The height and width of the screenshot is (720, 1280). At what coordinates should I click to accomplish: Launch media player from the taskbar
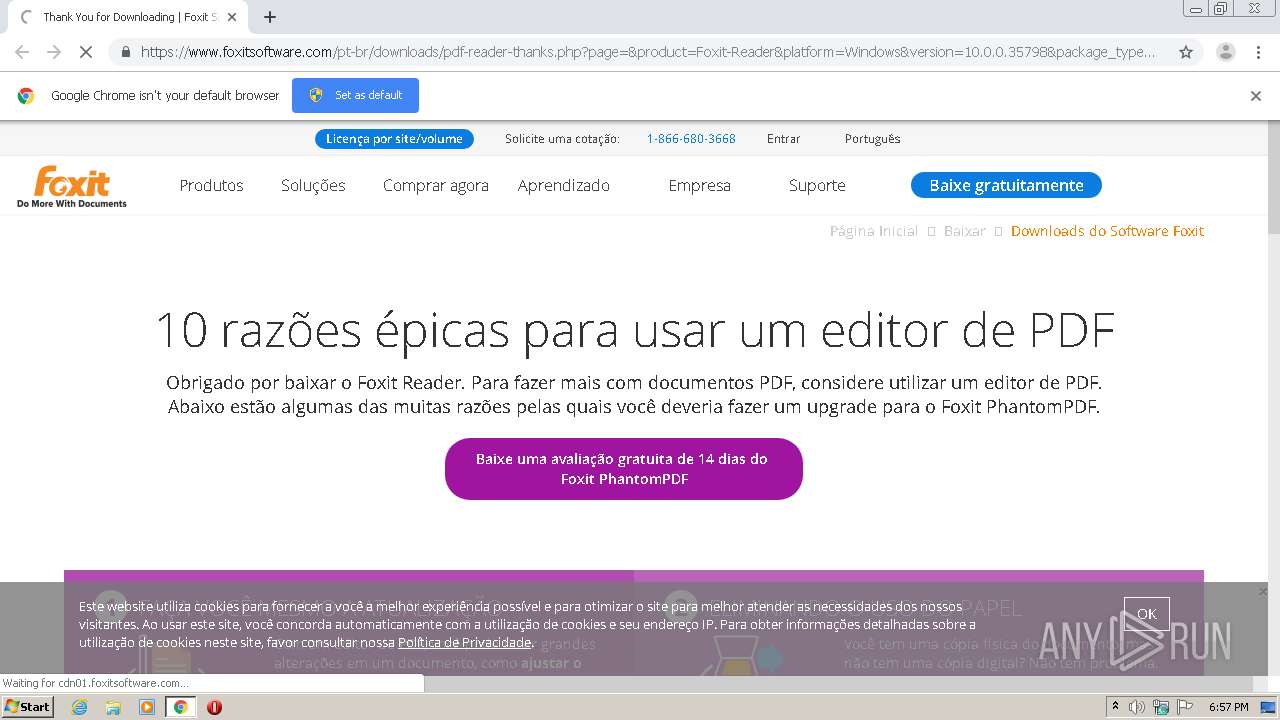point(147,707)
